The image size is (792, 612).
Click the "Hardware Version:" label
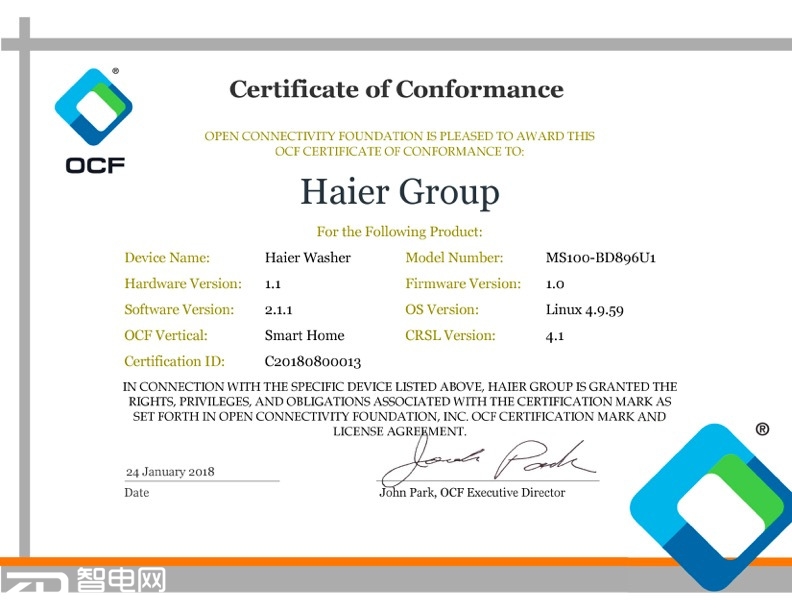(183, 283)
